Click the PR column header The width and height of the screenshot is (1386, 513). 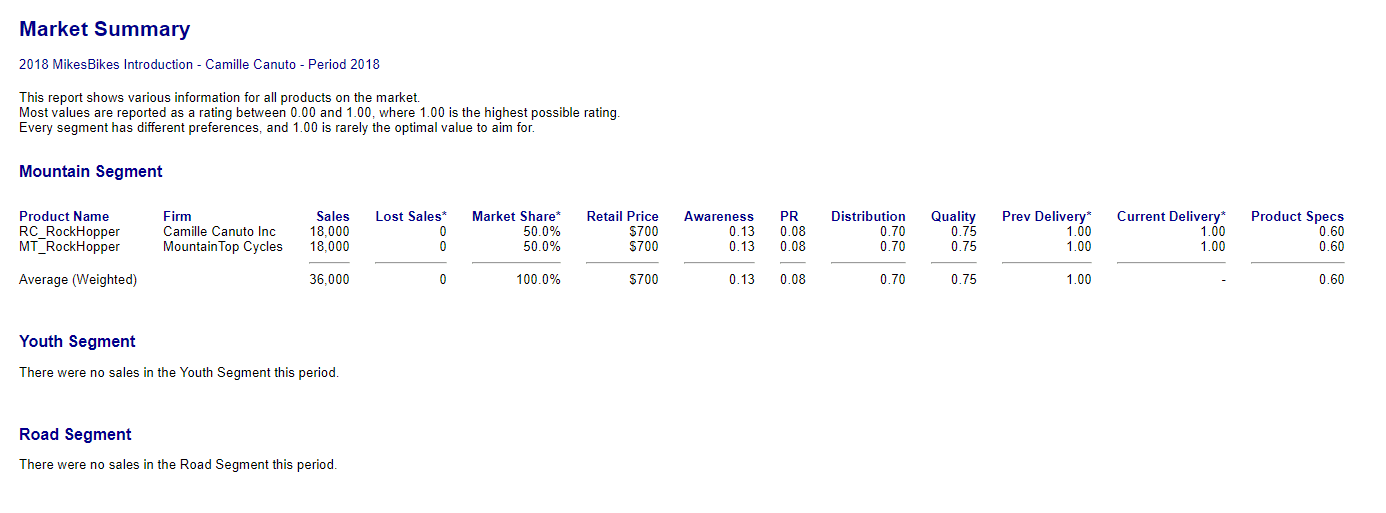point(789,216)
